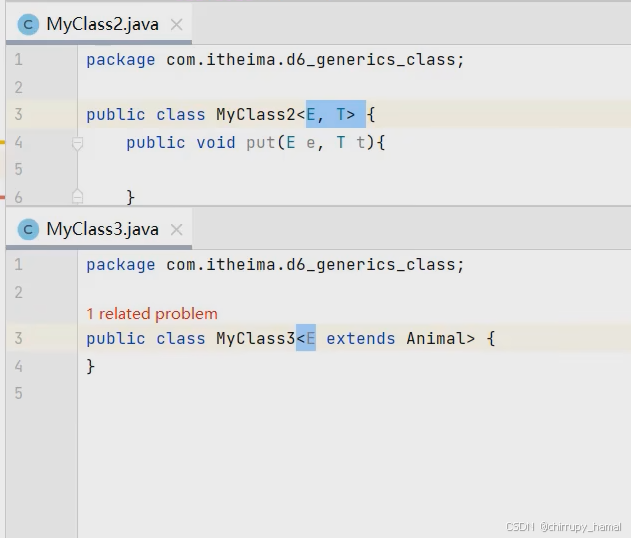Click 'void' keyword on line 4
Screen dimensions: 631x538
[x=216, y=143]
